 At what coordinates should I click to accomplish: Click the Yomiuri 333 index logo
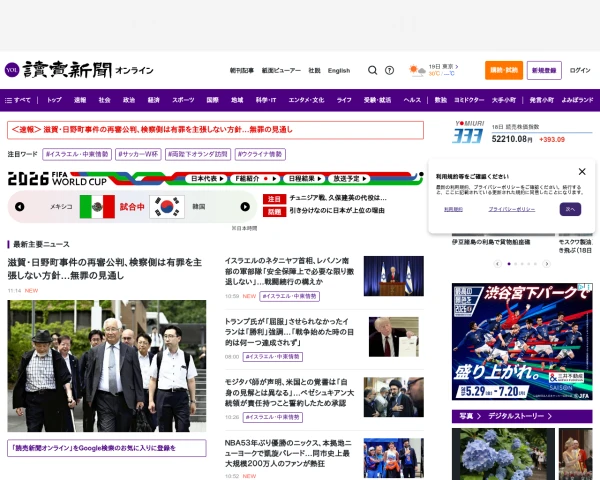pos(469,132)
